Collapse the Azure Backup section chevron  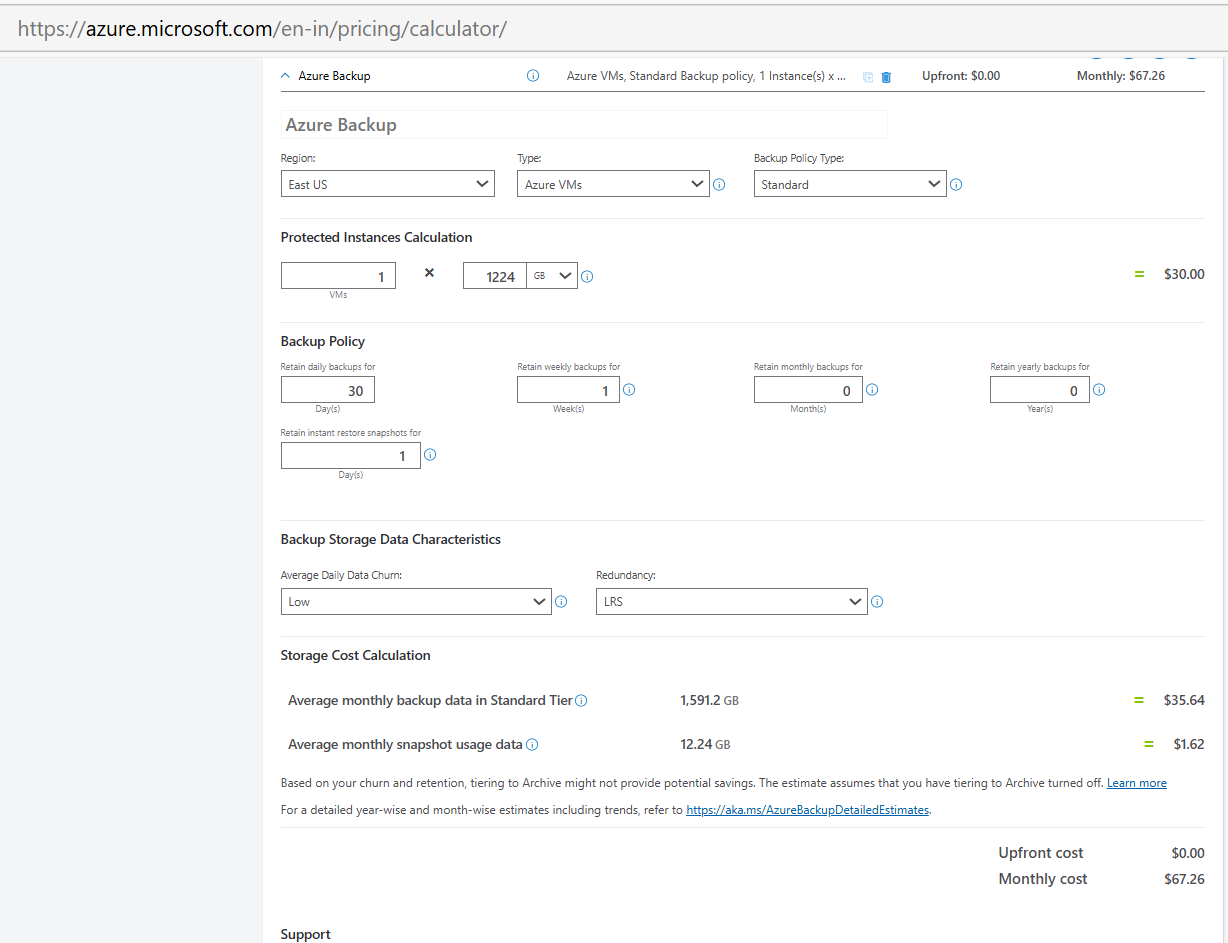(286, 76)
